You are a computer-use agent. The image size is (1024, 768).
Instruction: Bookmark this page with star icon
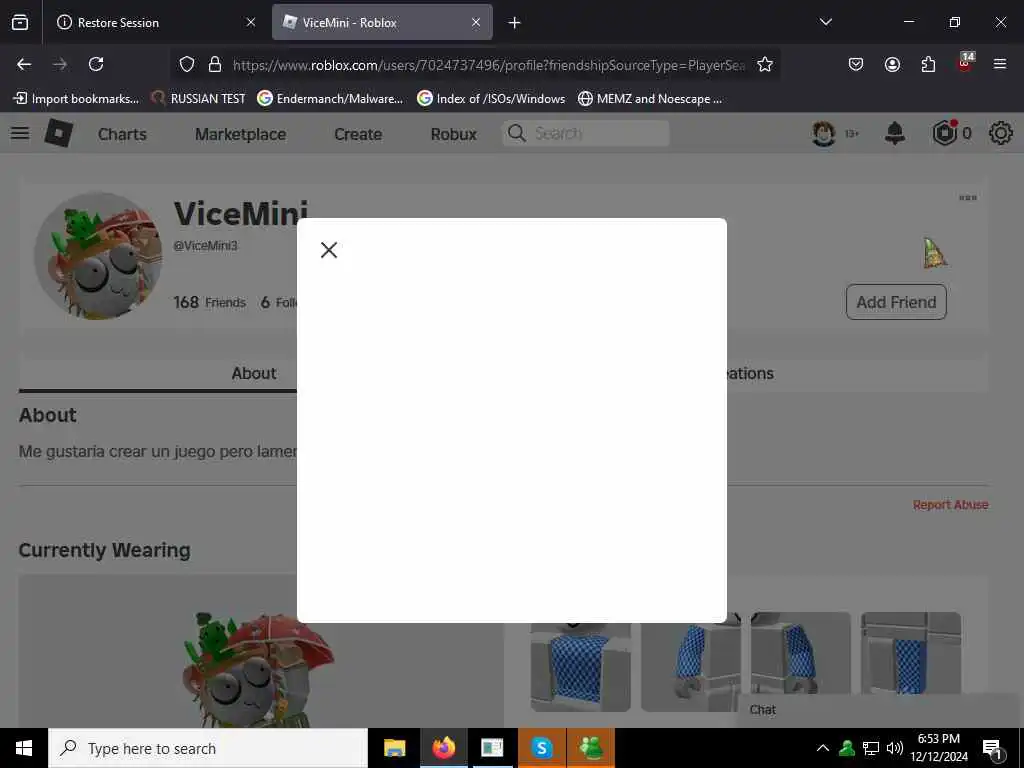[765, 64]
